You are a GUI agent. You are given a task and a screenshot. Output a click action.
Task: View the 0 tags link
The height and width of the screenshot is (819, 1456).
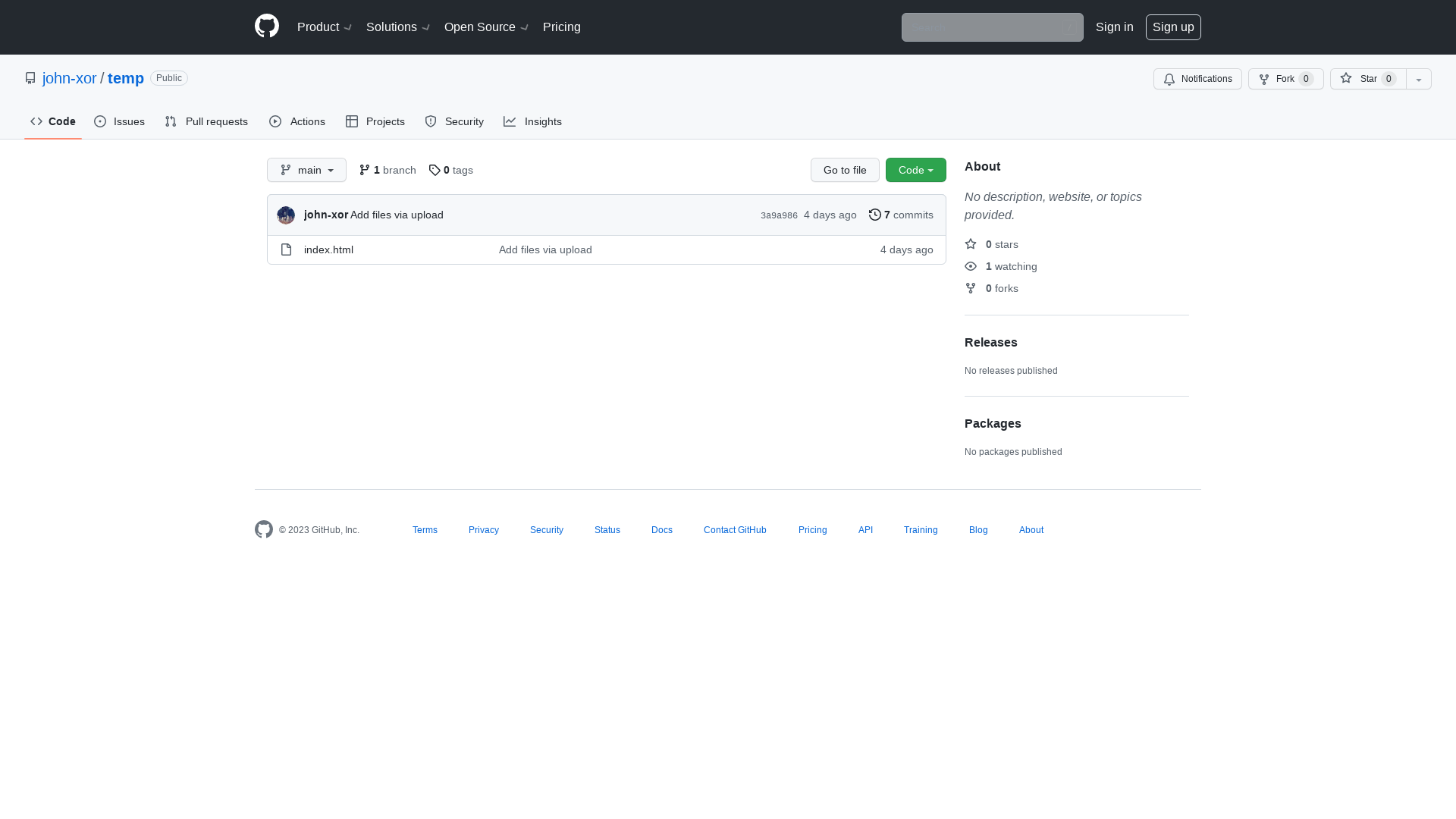(x=450, y=170)
